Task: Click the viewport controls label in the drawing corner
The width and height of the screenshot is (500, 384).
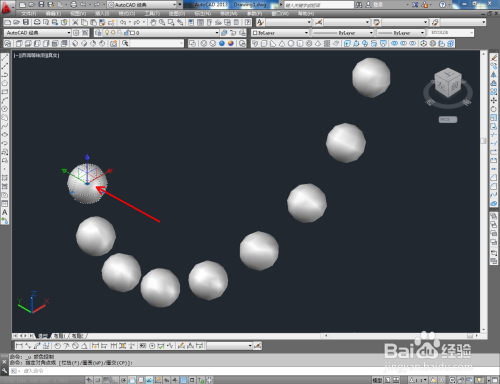Action: point(36,56)
